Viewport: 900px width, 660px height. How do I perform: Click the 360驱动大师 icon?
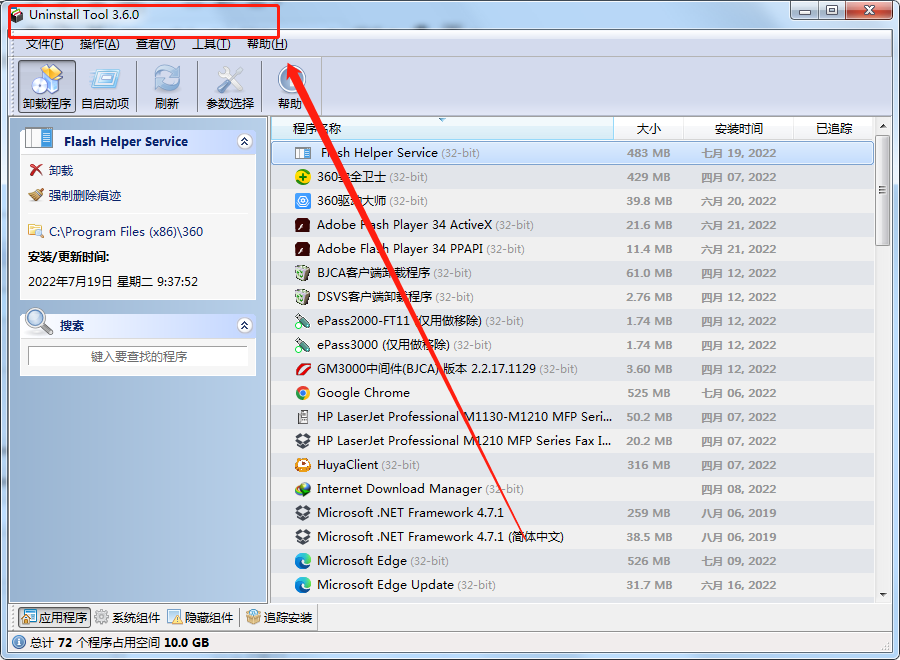302,201
